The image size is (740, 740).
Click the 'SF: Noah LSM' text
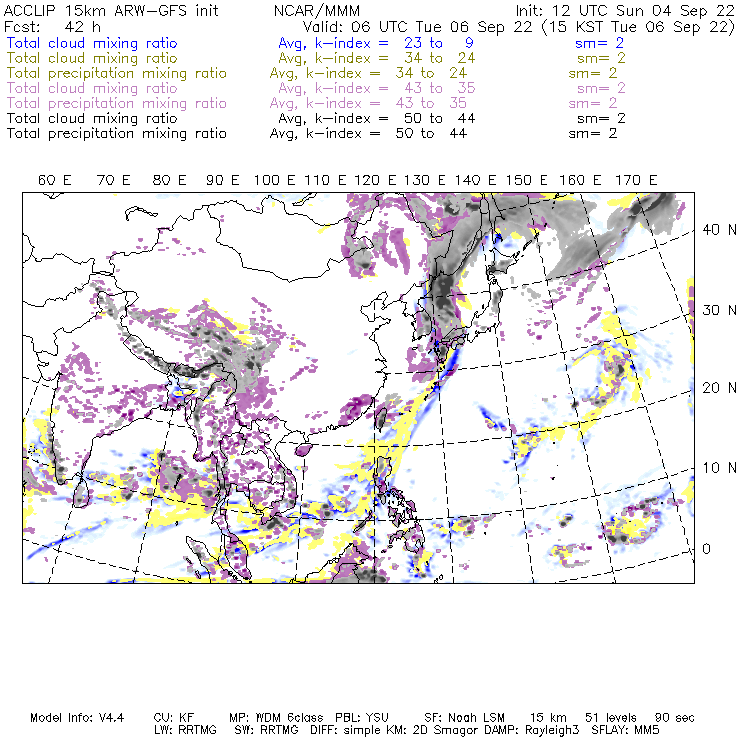pos(464,718)
